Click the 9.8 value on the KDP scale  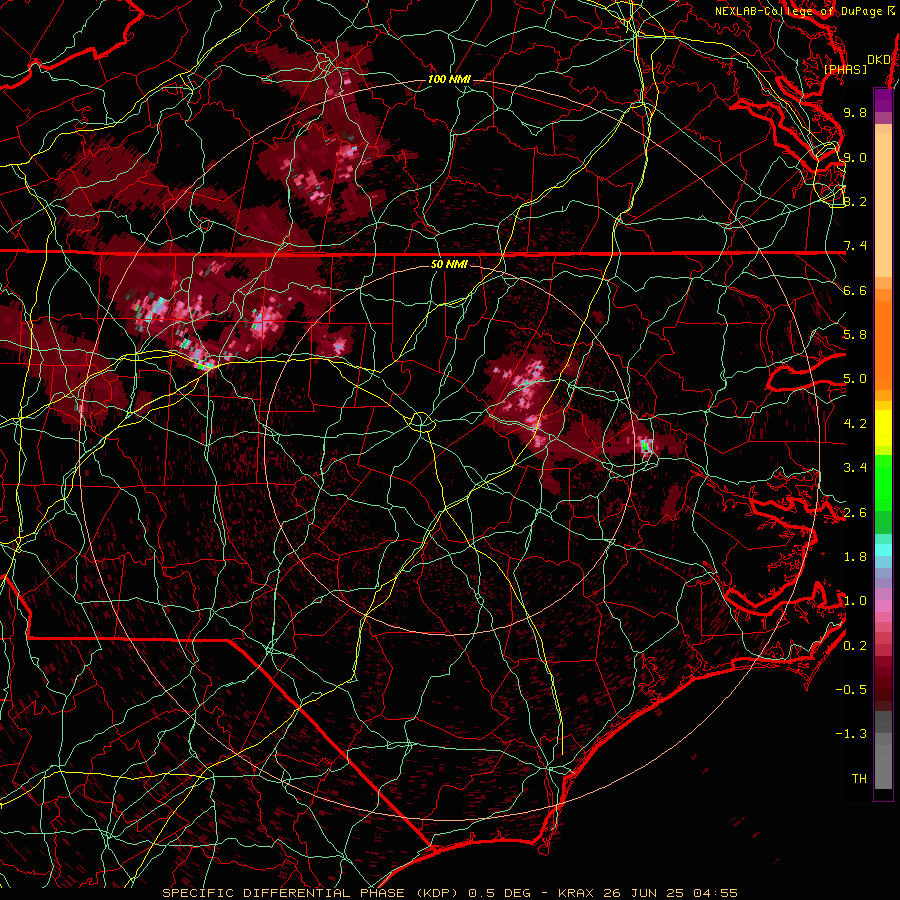click(855, 112)
